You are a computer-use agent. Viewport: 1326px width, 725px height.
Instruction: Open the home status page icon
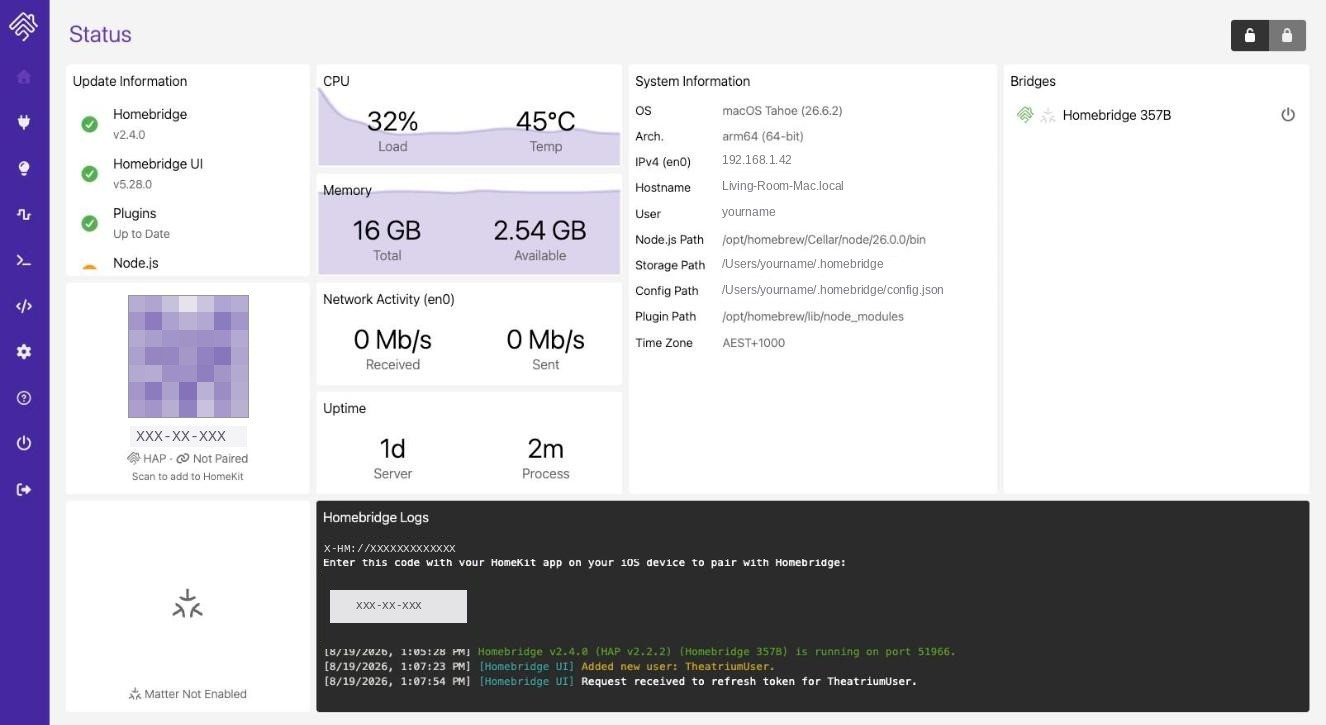coord(24,77)
